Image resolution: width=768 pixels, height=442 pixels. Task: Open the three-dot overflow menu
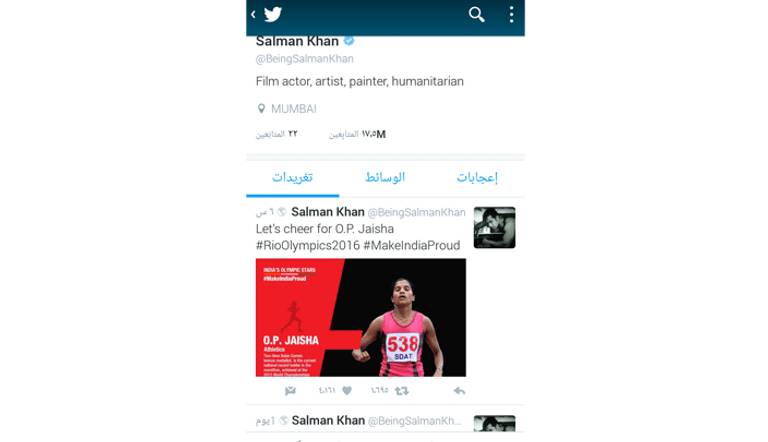[511, 14]
